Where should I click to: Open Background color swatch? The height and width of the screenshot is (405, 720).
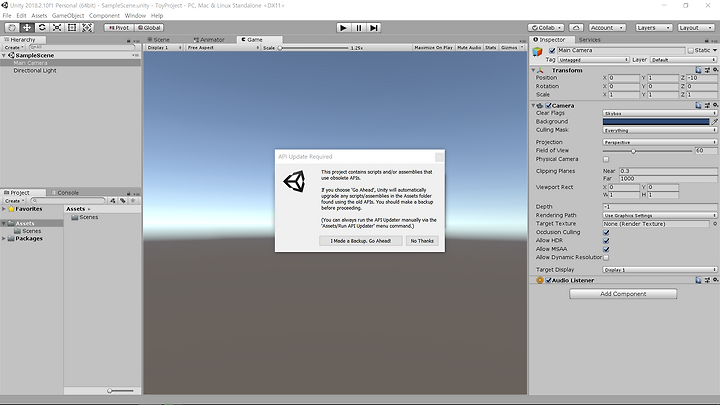point(656,122)
